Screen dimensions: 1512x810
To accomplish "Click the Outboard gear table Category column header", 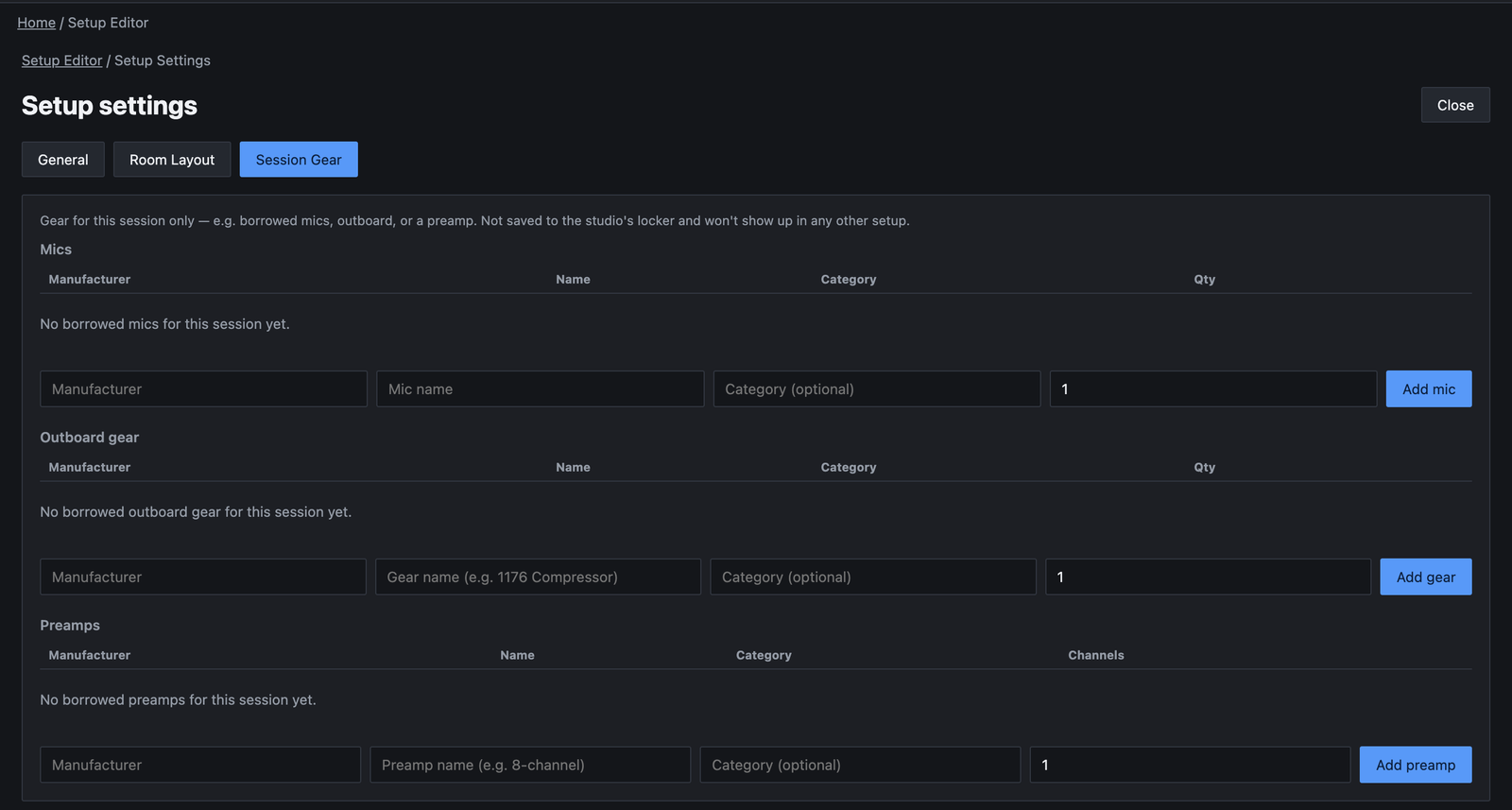I will click(x=849, y=468).
